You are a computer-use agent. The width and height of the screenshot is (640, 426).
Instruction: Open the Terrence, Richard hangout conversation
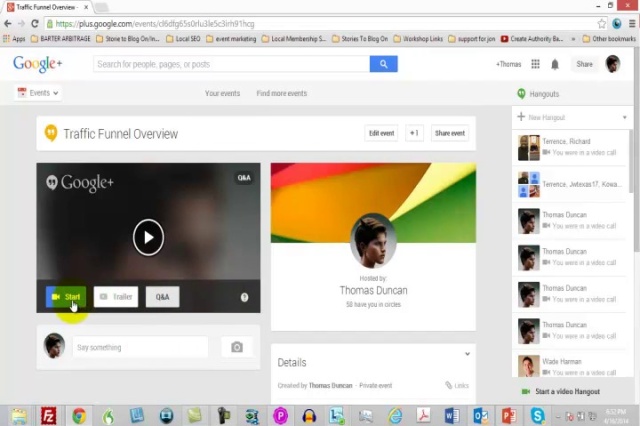pyautogui.click(x=570, y=147)
